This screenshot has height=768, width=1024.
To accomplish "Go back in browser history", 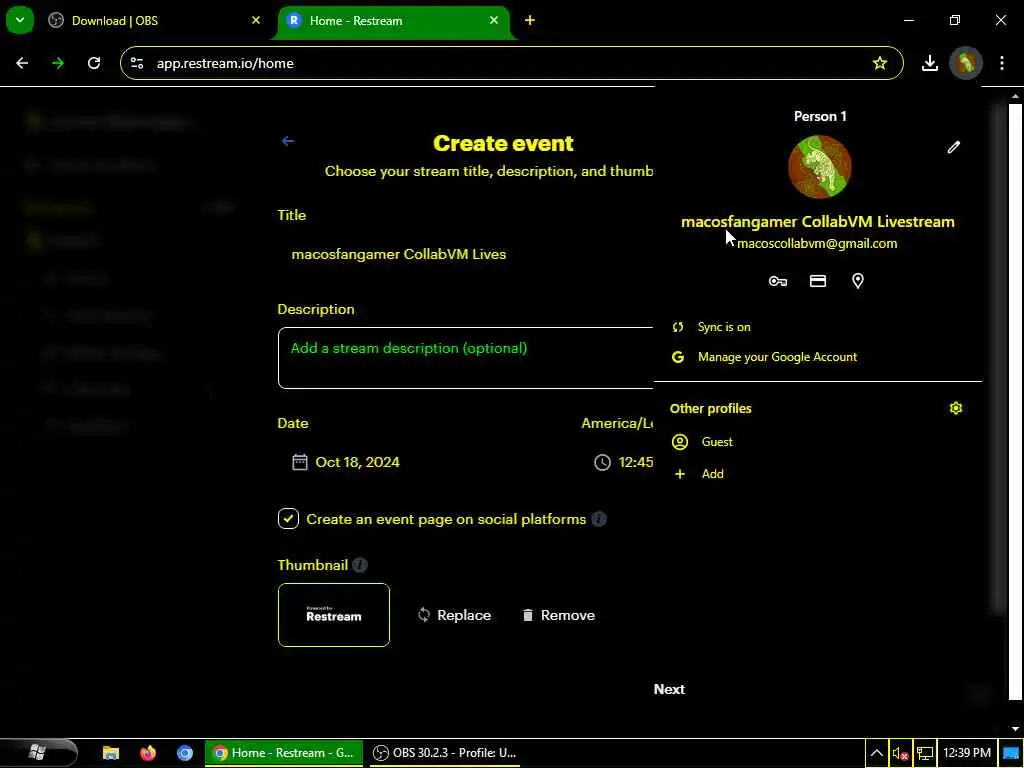I will 22,63.
